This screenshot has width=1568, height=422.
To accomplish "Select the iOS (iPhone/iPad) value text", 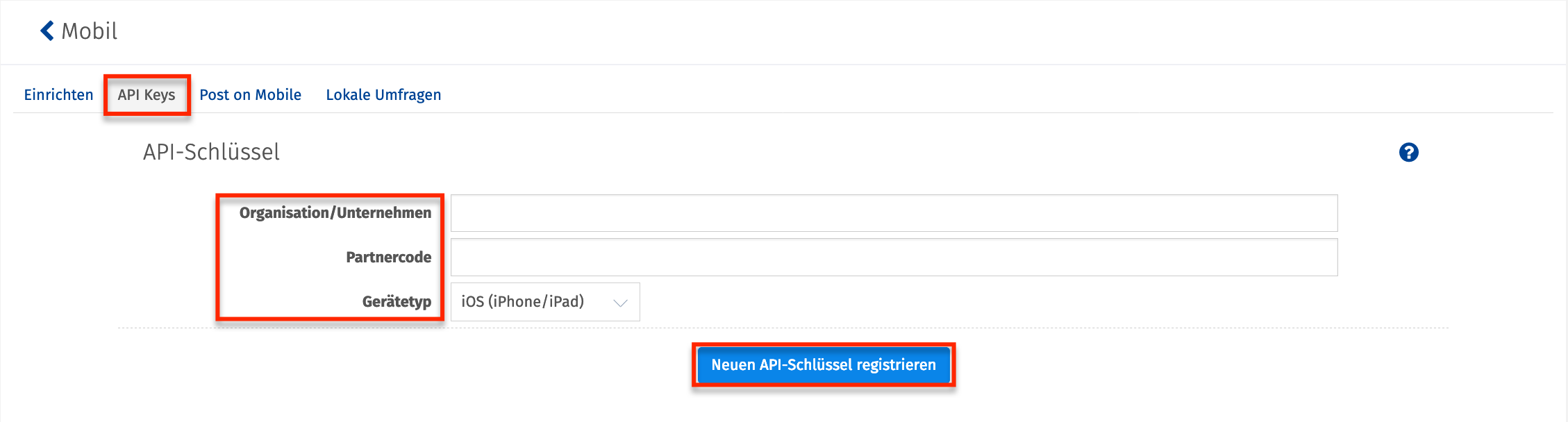I will click(x=522, y=302).
